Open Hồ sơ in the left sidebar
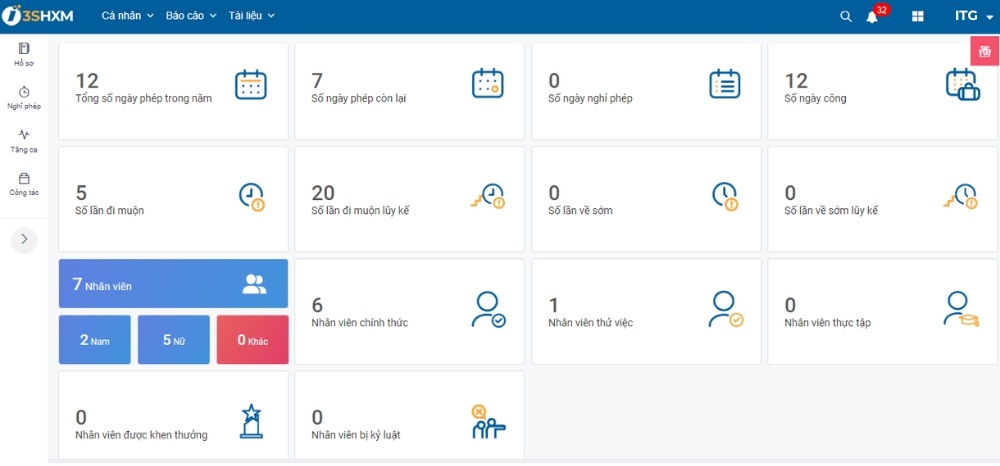The height and width of the screenshot is (466, 1000). pyautogui.click(x=24, y=54)
